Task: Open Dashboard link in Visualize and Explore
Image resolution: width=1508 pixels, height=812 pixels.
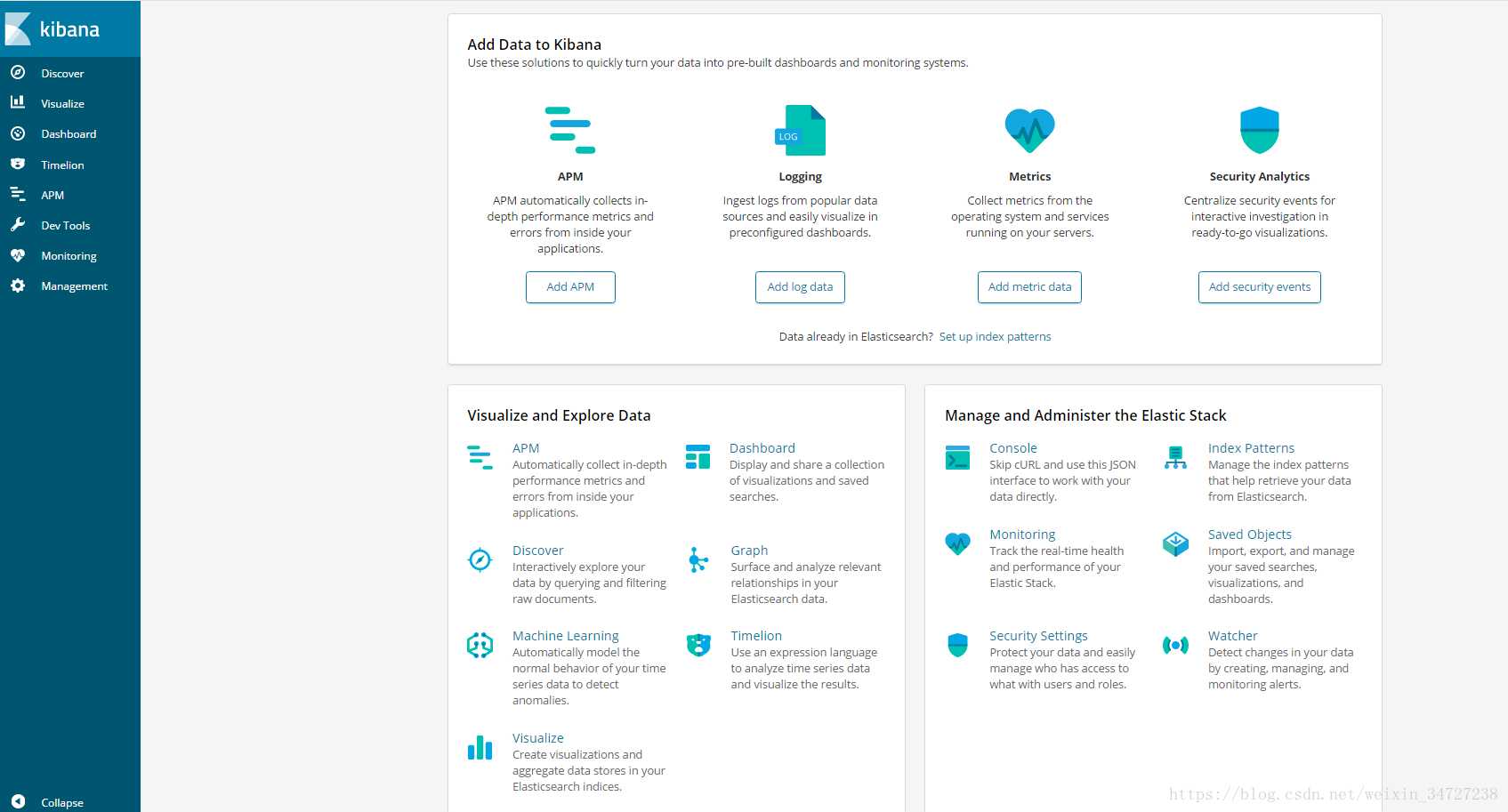Action: pos(762,448)
